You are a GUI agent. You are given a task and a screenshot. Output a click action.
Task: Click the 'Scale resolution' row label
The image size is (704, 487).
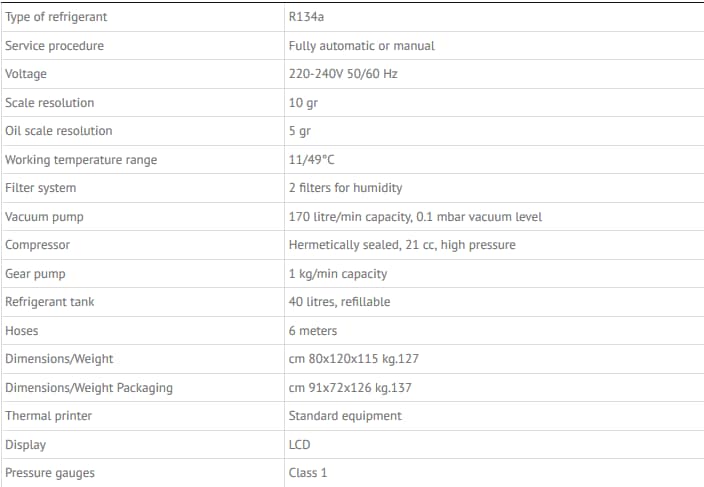(50, 103)
